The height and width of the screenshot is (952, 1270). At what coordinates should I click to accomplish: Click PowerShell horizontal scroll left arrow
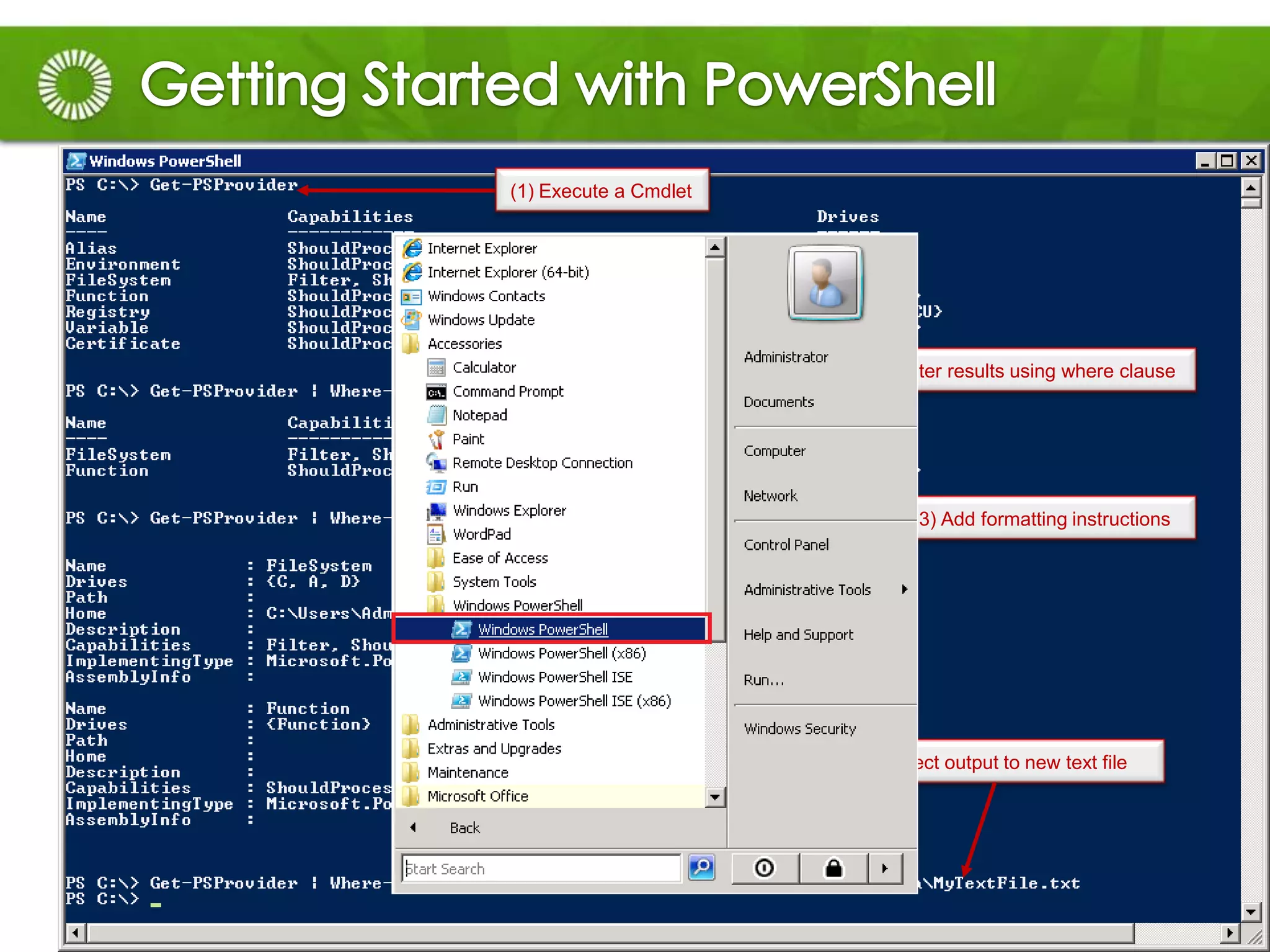(x=76, y=933)
